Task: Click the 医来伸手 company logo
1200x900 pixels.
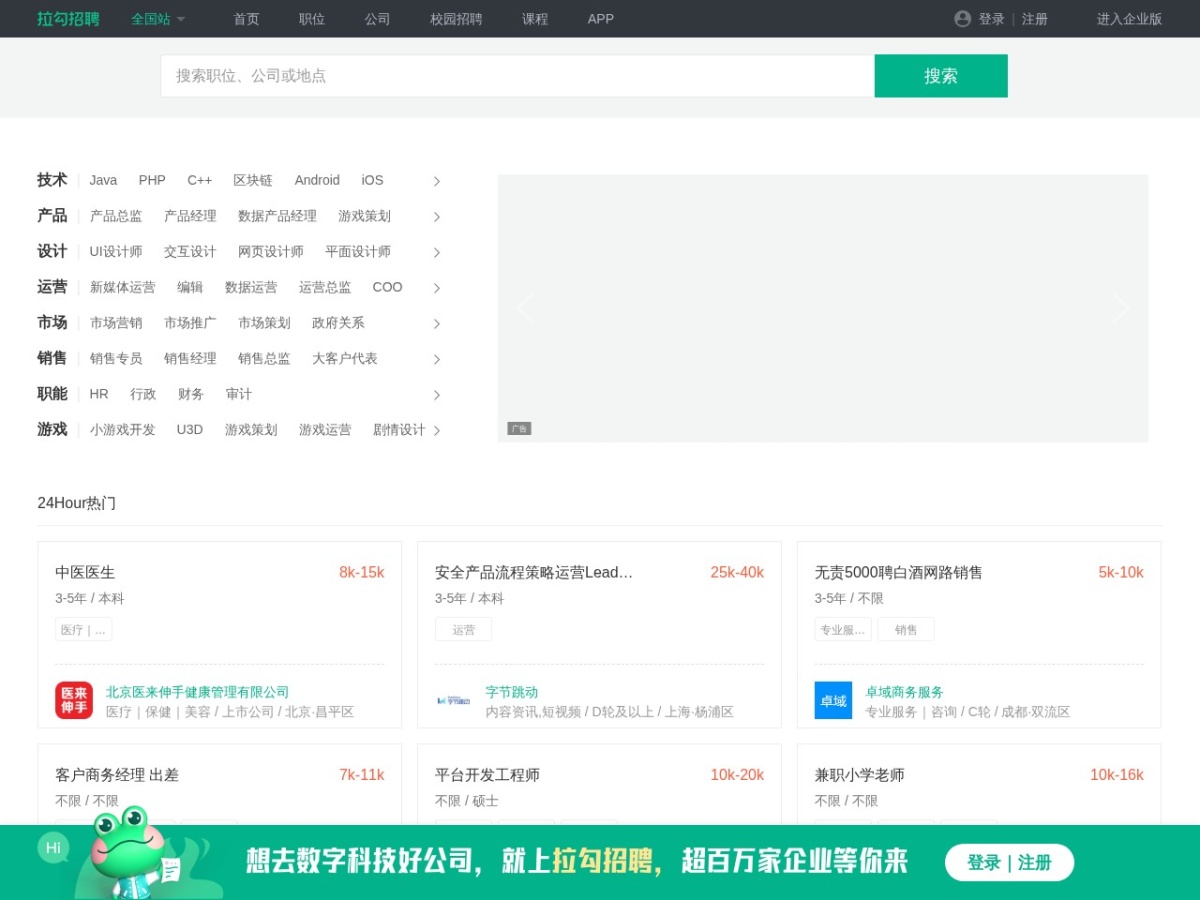Action: 74,700
